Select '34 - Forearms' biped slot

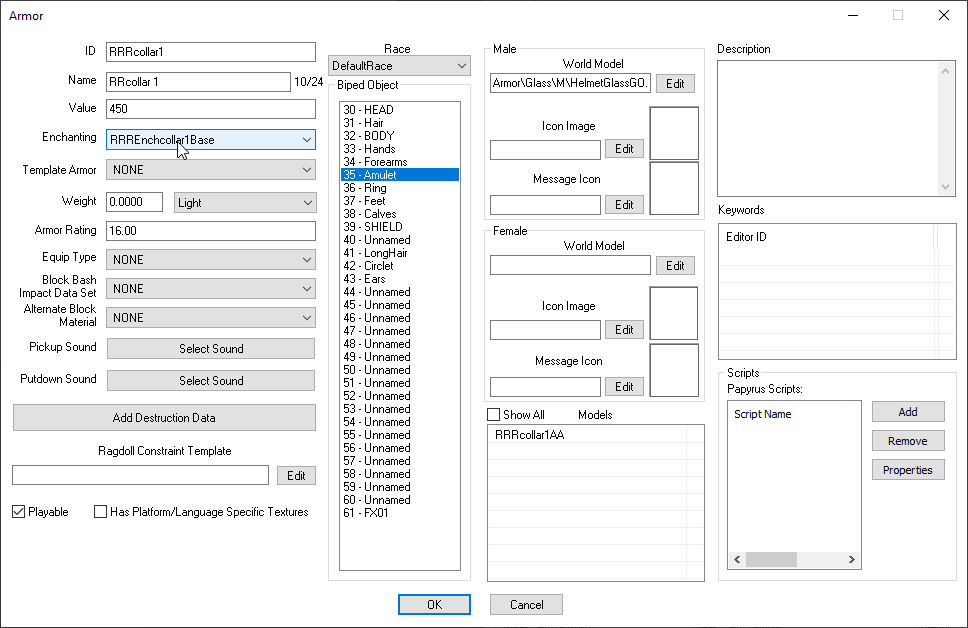coord(399,162)
